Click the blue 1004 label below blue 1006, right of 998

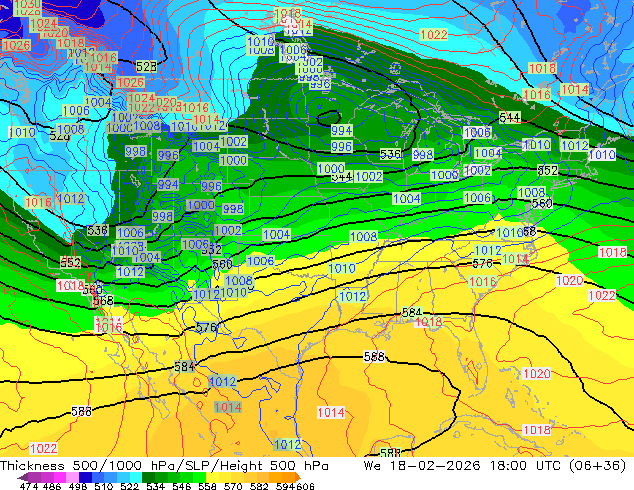488,153
